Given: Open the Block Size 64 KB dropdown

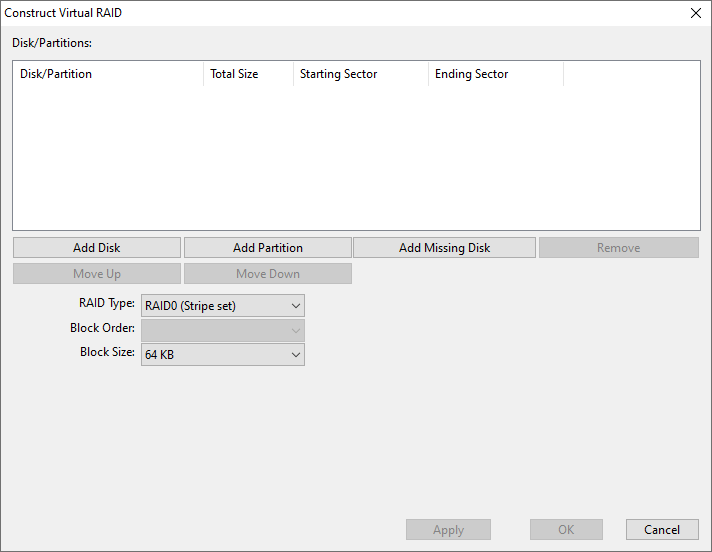Looking at the screenshot, I should [222, 355].
